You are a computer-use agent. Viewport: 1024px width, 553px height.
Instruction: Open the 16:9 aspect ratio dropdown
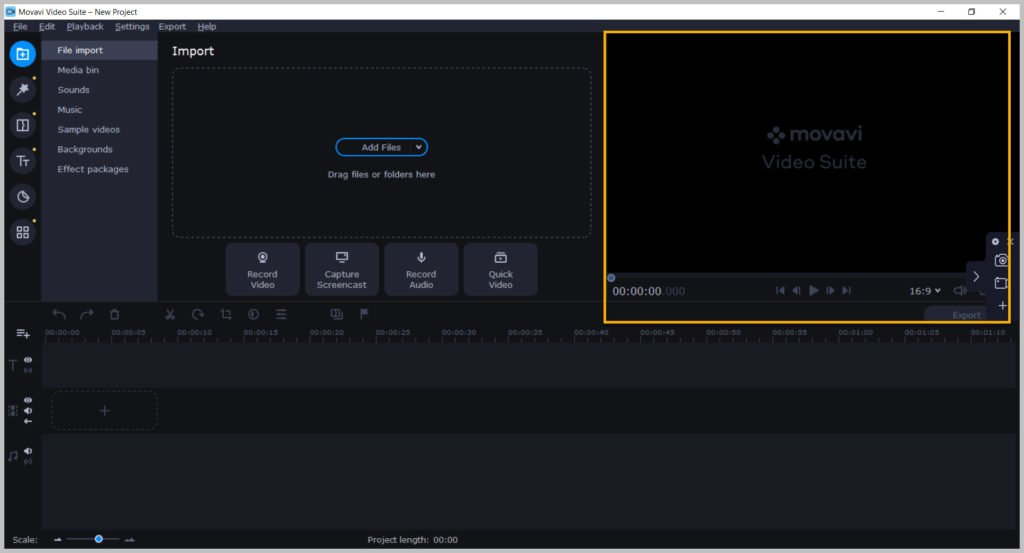coord(925,291)
